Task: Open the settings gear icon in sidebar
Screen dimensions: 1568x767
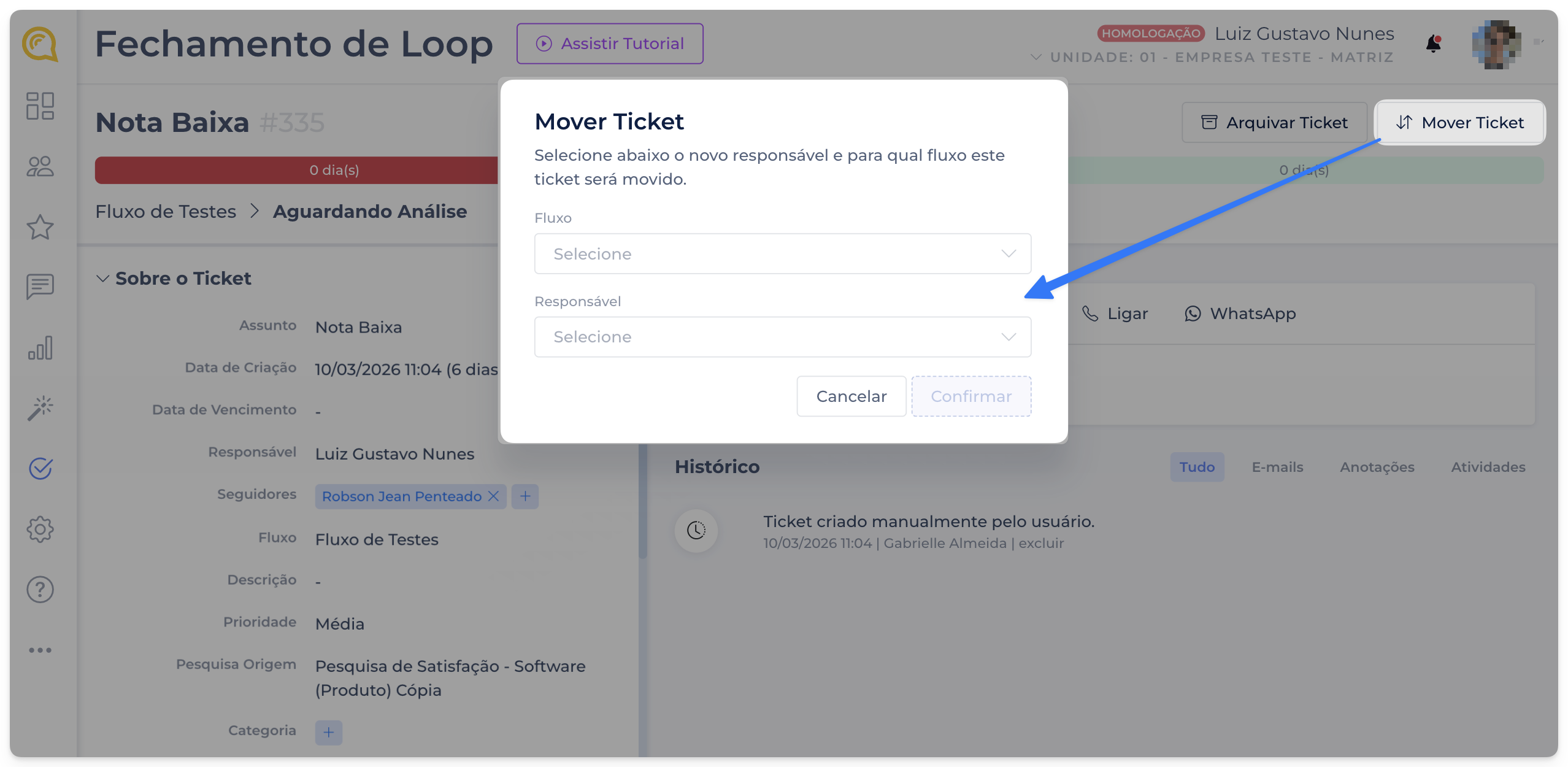Action: pos(40,529)
